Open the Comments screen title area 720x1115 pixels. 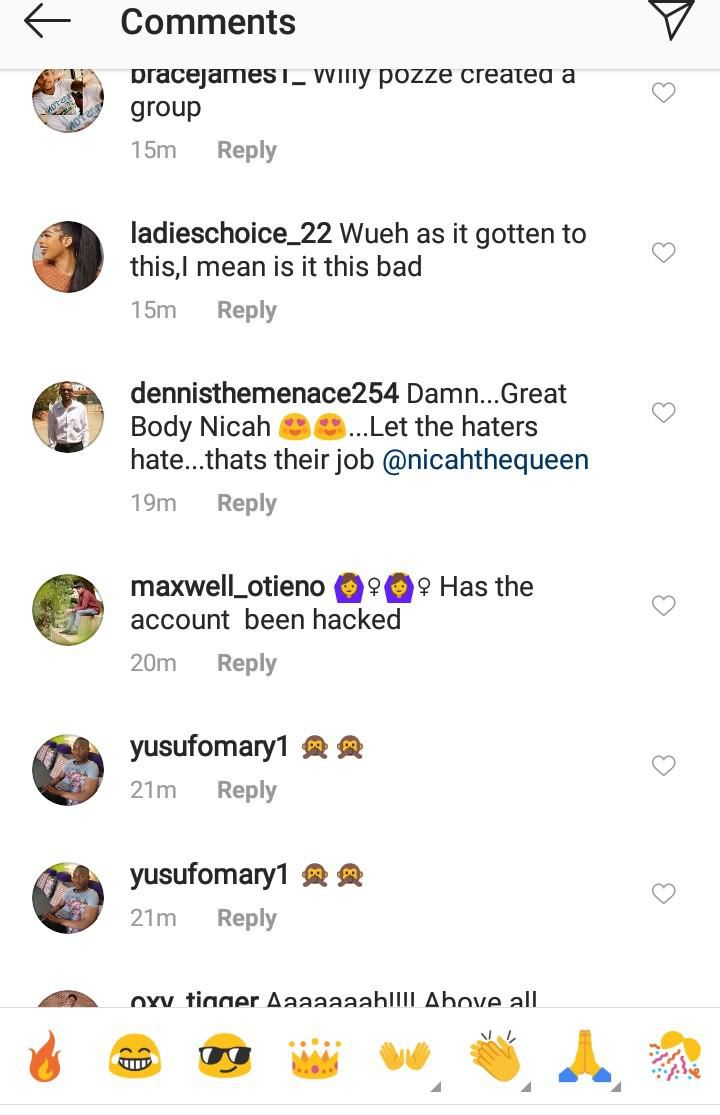pos(207,22)
